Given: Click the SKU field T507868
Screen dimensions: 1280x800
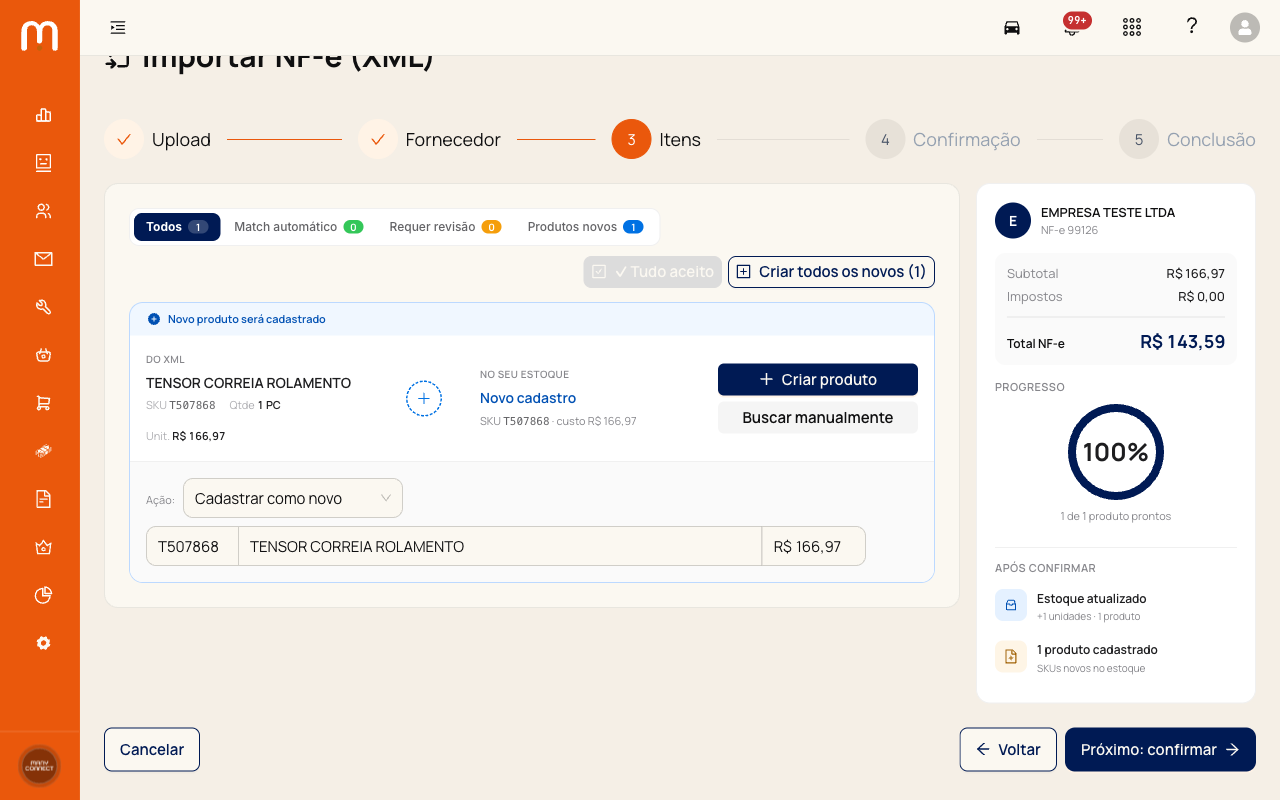Looking at the screenshot, I should pyautogui.click(x=192, y=546).
